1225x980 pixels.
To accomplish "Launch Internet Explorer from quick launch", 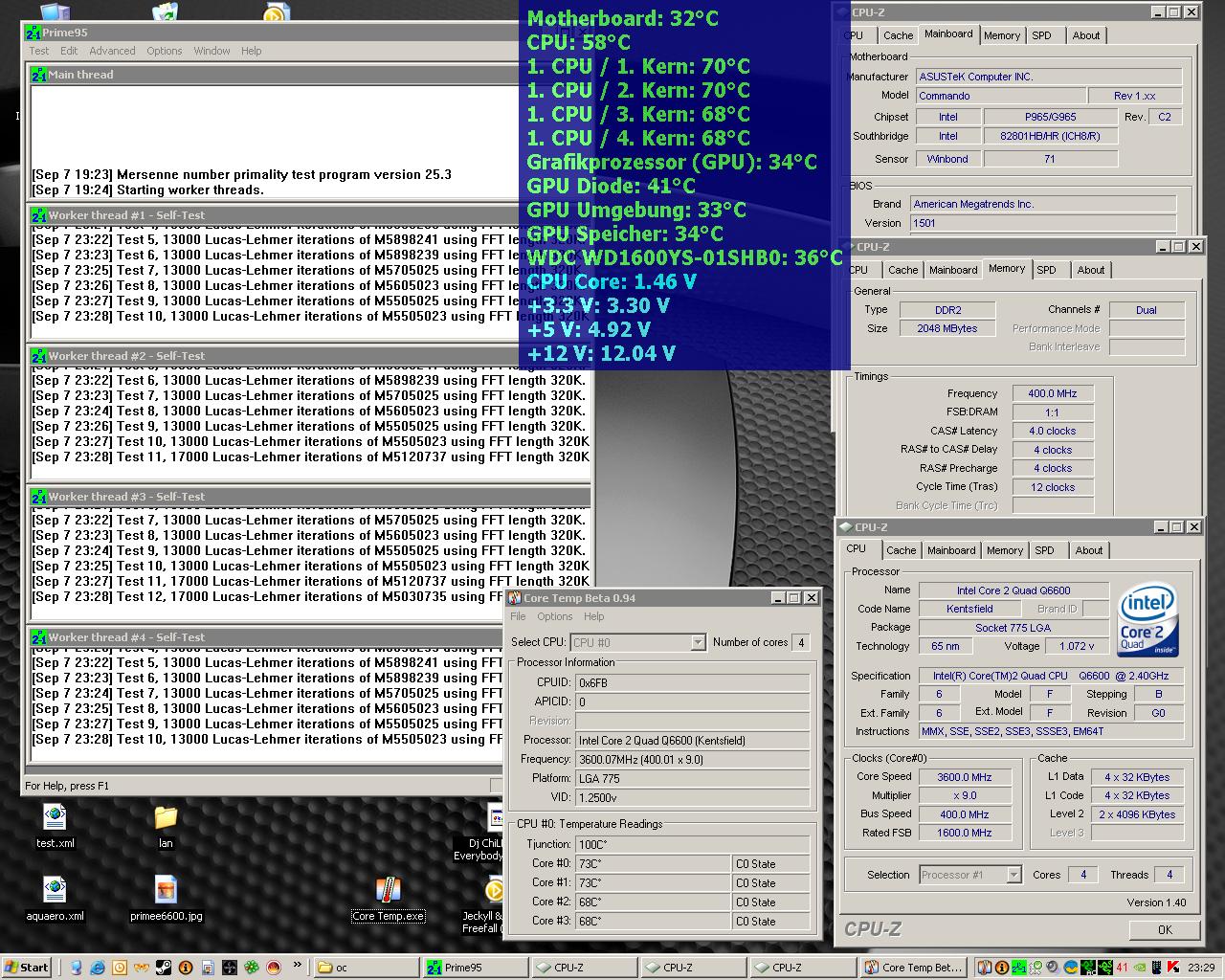I will (x=98, y=968).
